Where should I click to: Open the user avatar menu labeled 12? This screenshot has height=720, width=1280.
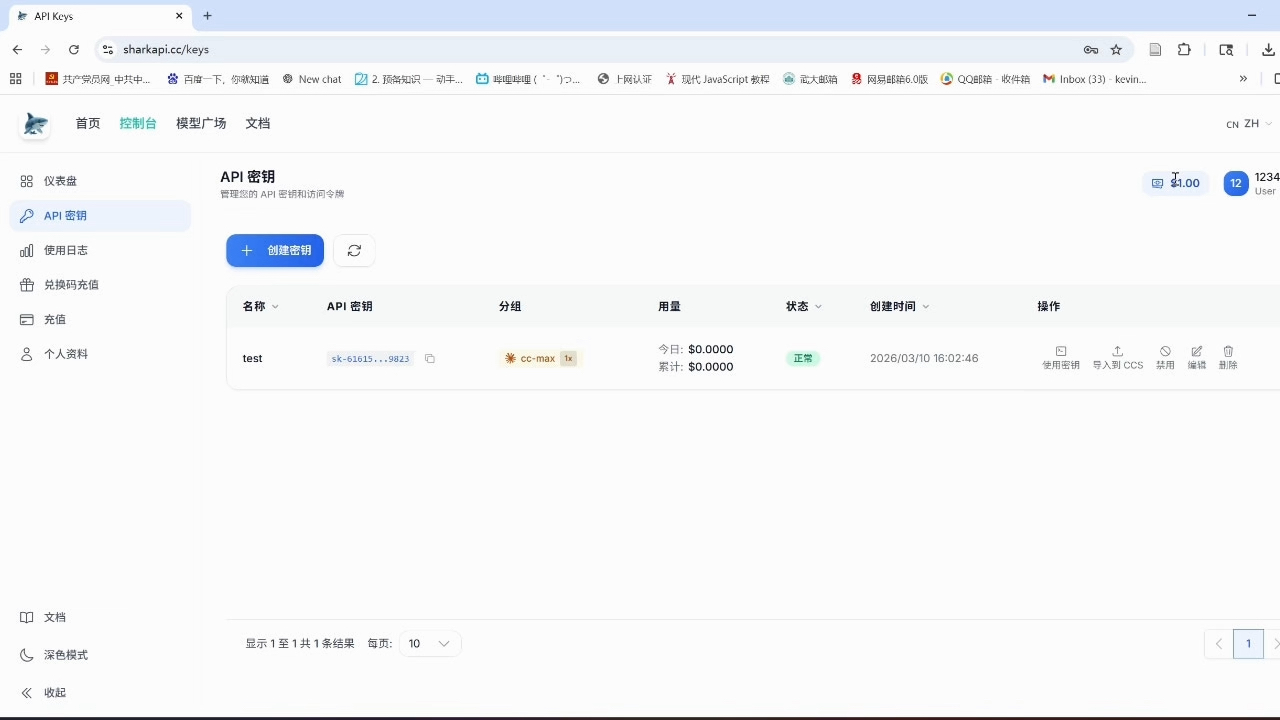1236,183
